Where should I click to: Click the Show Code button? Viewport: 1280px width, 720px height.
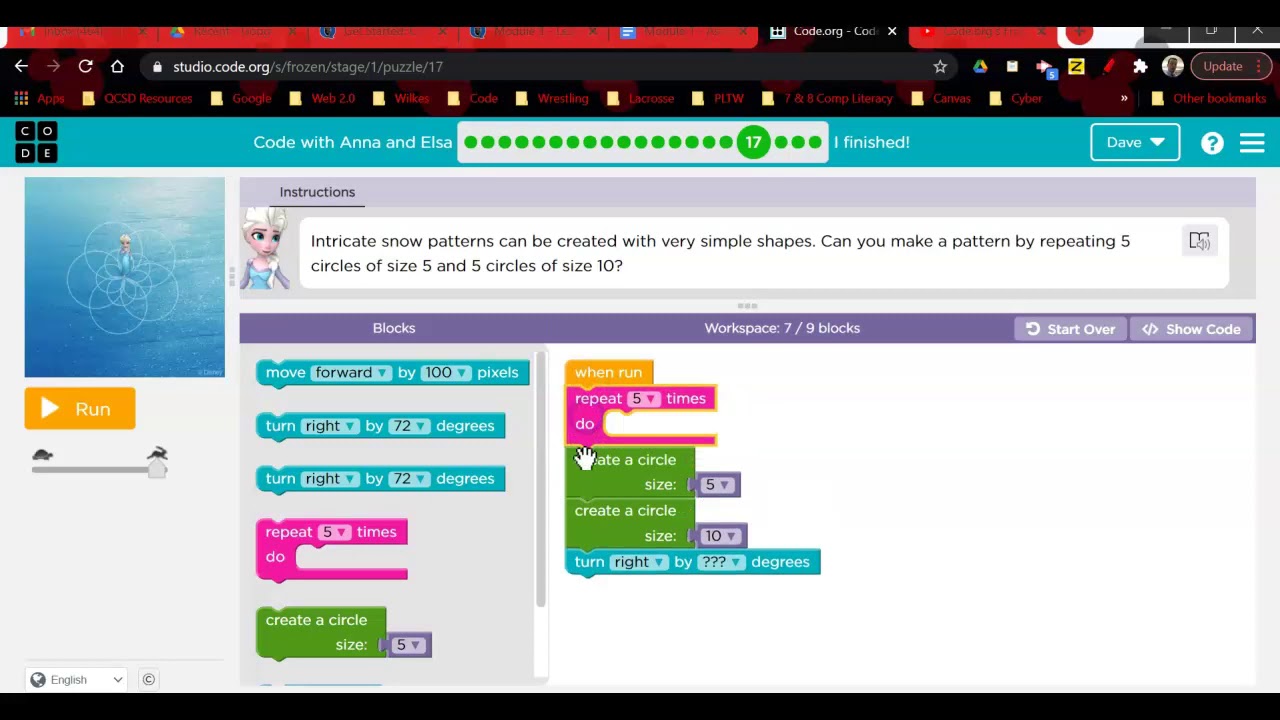(x=1191, y=329)
